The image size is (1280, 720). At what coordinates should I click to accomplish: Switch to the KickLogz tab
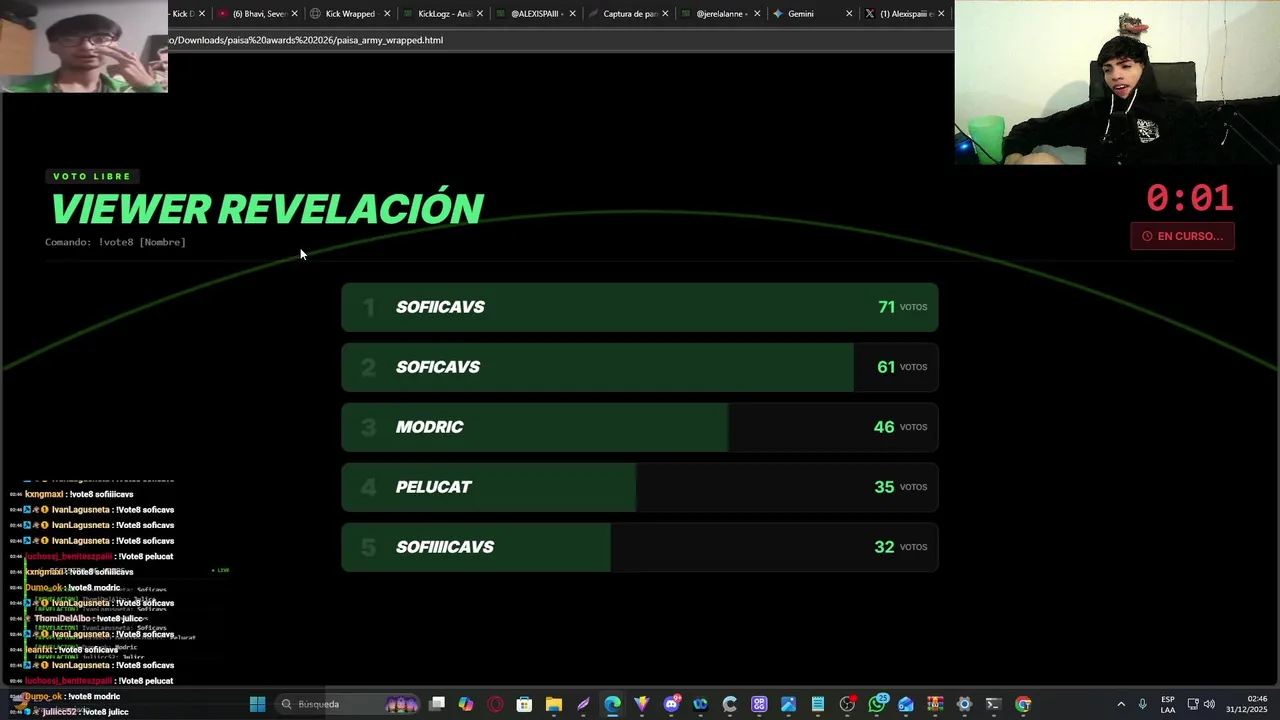click(x=443, y=14)
